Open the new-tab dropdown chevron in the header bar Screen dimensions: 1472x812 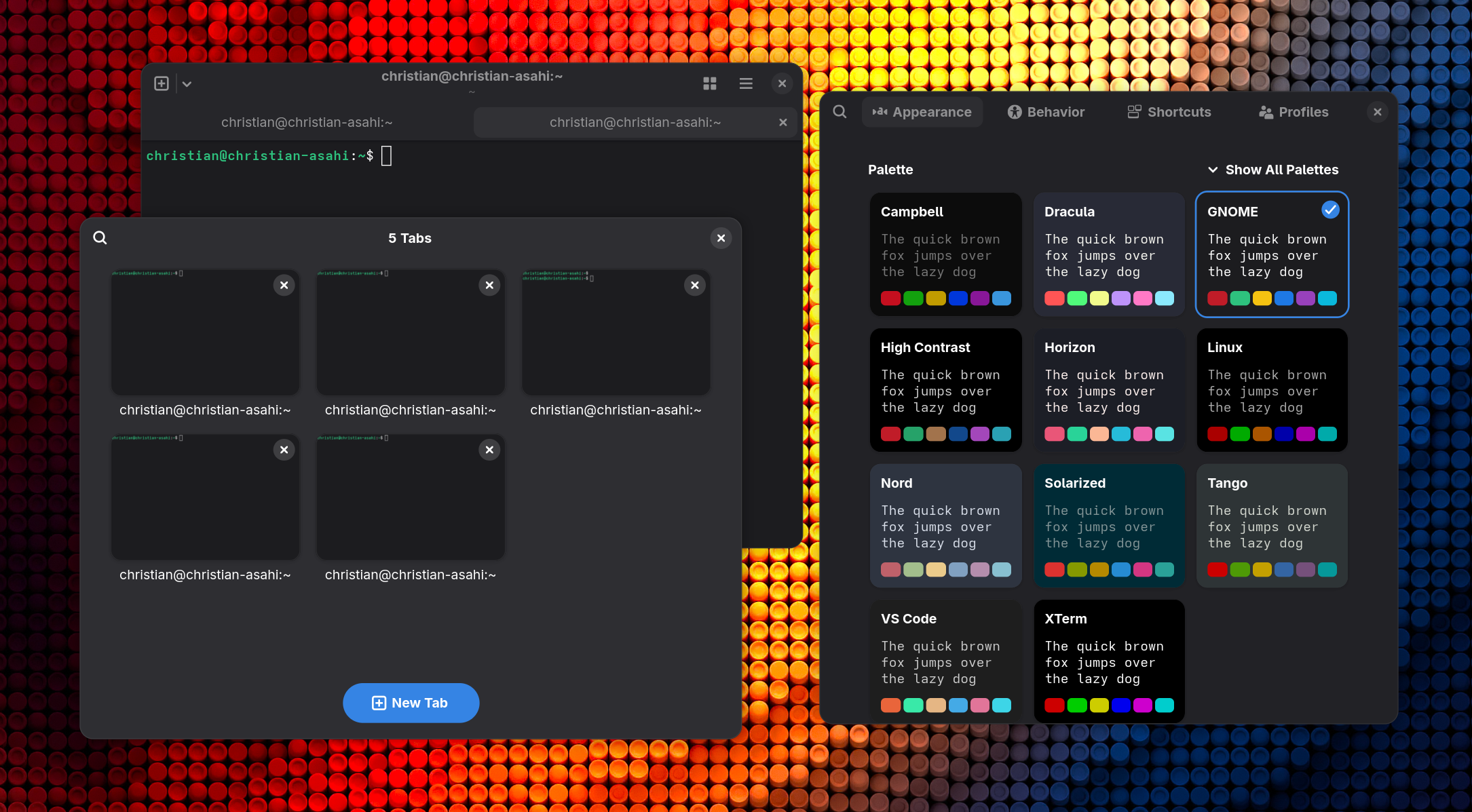pos(187,83)
